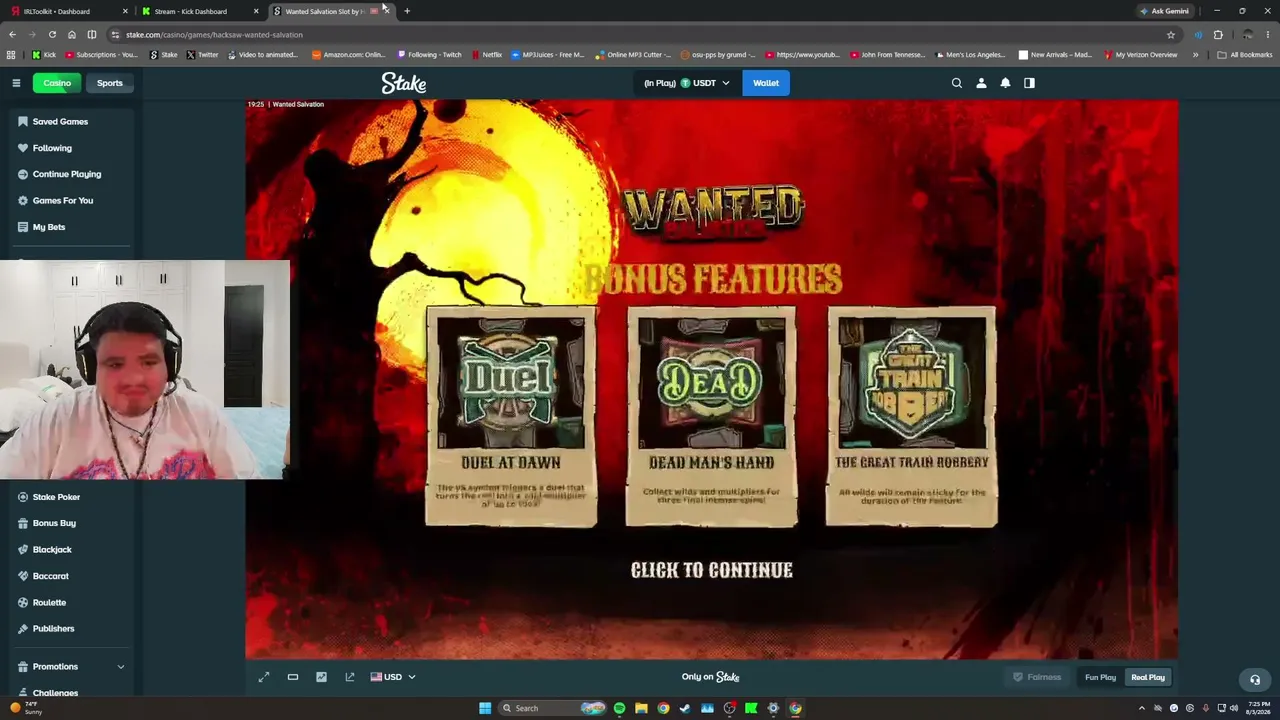Click the Windows taskbar Search box
The height and width of the screenshot is (720, 1280).
click(x=553, y=708)
